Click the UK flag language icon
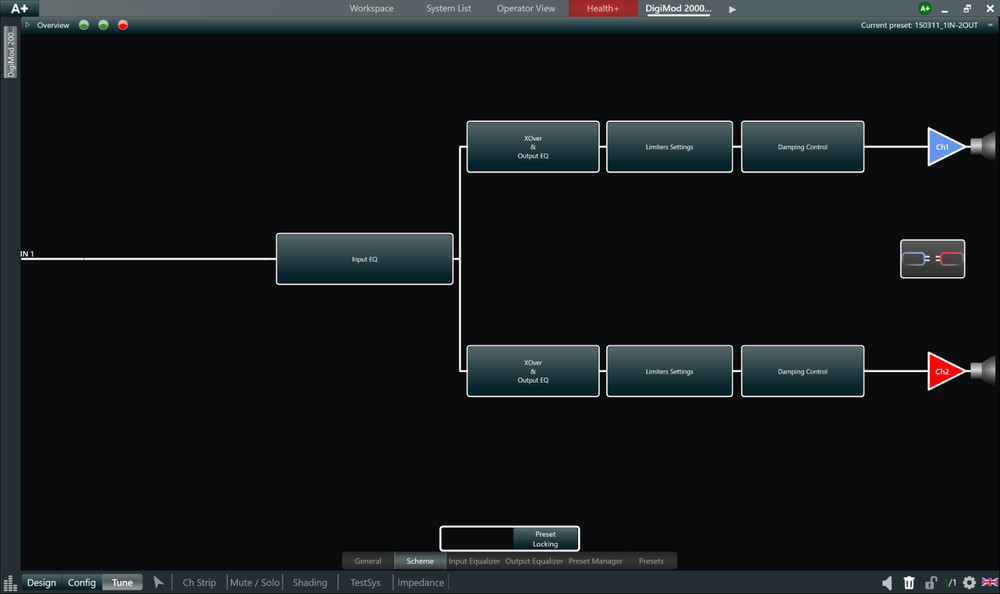The height and width of the screenshot is (594, 1000). [x=990, y=583]
